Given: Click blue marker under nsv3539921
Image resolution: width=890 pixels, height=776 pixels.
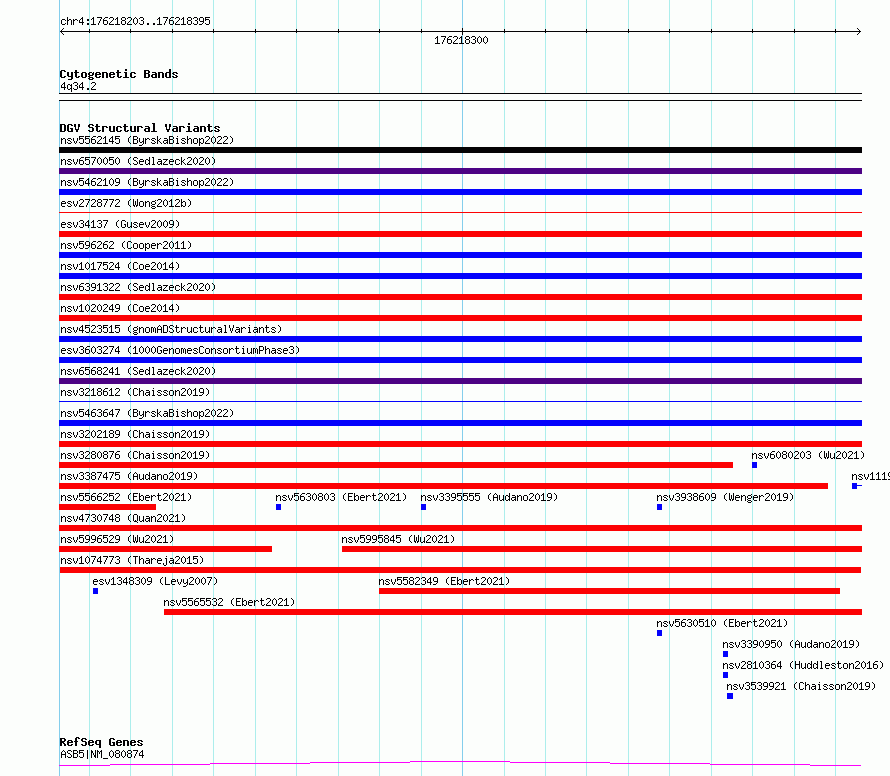Looking at the screenshot, I should [x=730, y=696].
